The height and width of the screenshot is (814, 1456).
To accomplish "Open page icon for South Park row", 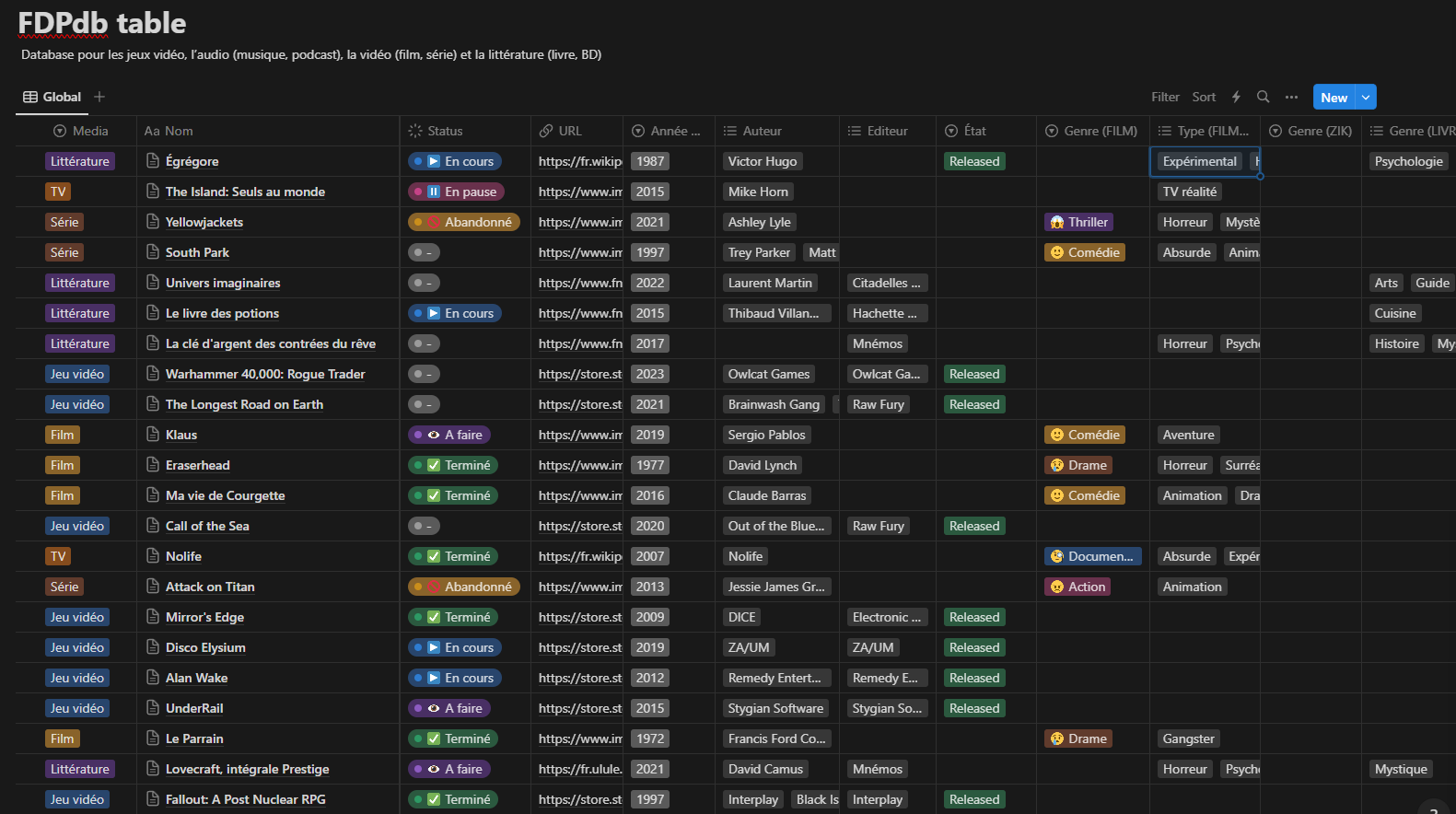I will (x=154, y=252).
